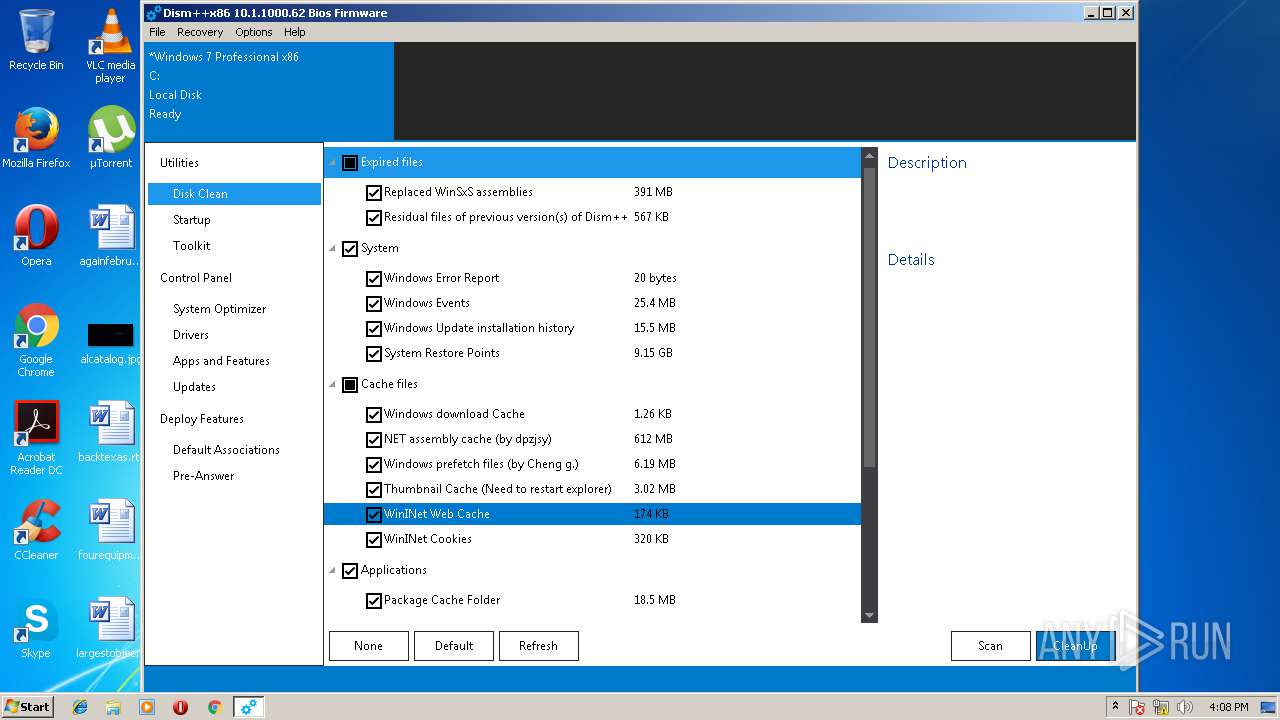This screenshot has height=720, width=1280.
Task: Open the Help menu
Action: (x=295, y=32)
